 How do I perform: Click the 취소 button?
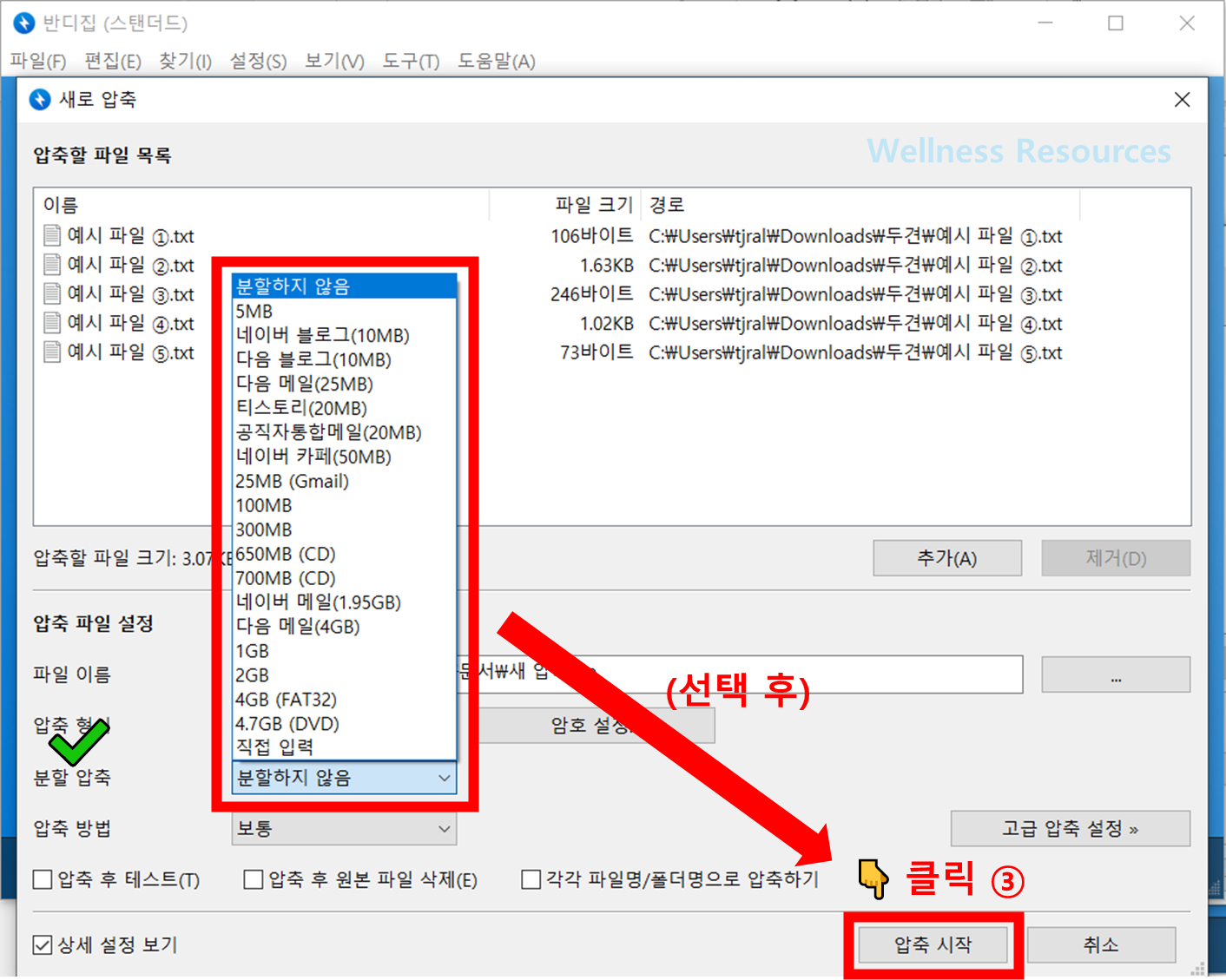[1101, 944]
